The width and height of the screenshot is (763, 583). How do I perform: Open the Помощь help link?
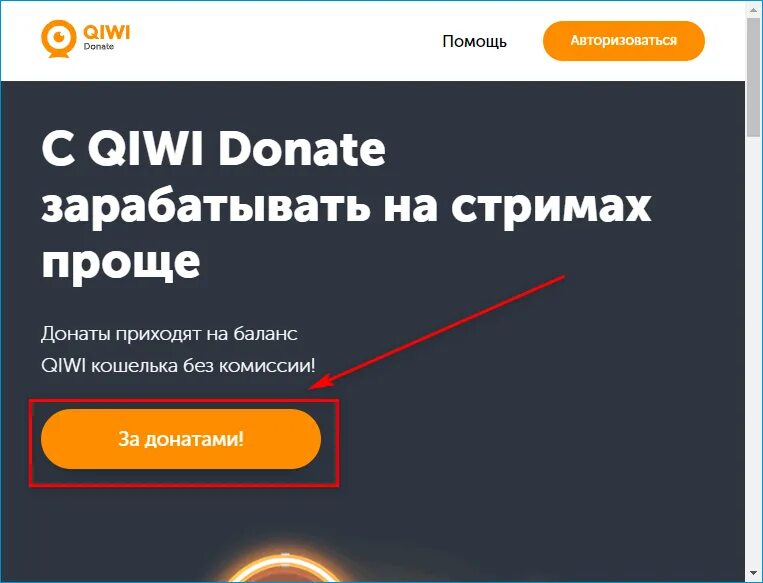tap(474, 41)
